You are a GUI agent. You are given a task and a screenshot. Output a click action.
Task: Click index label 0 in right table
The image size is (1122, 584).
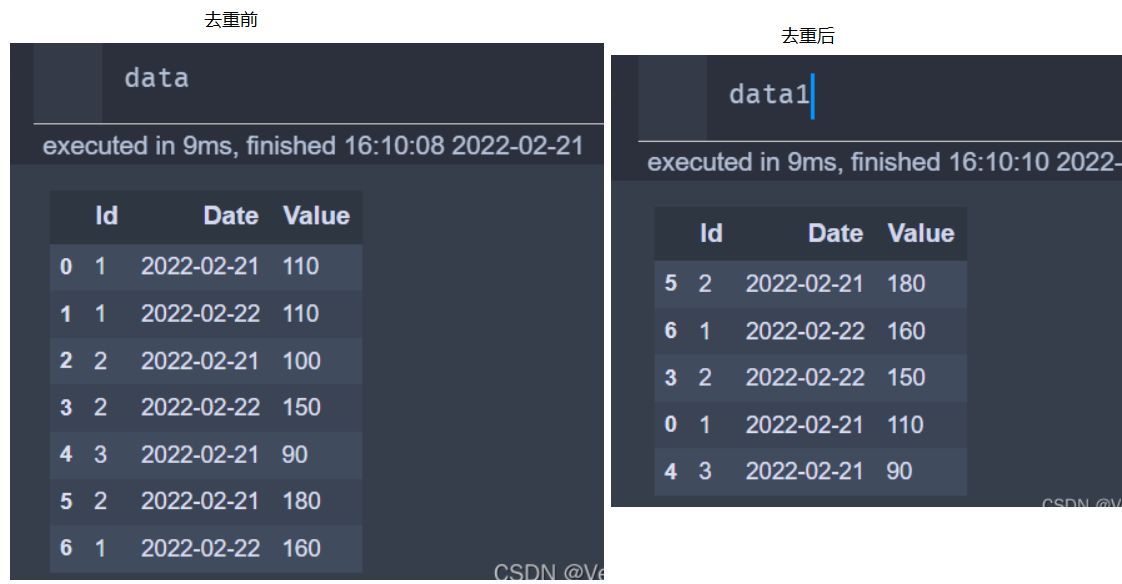point(670,424)
